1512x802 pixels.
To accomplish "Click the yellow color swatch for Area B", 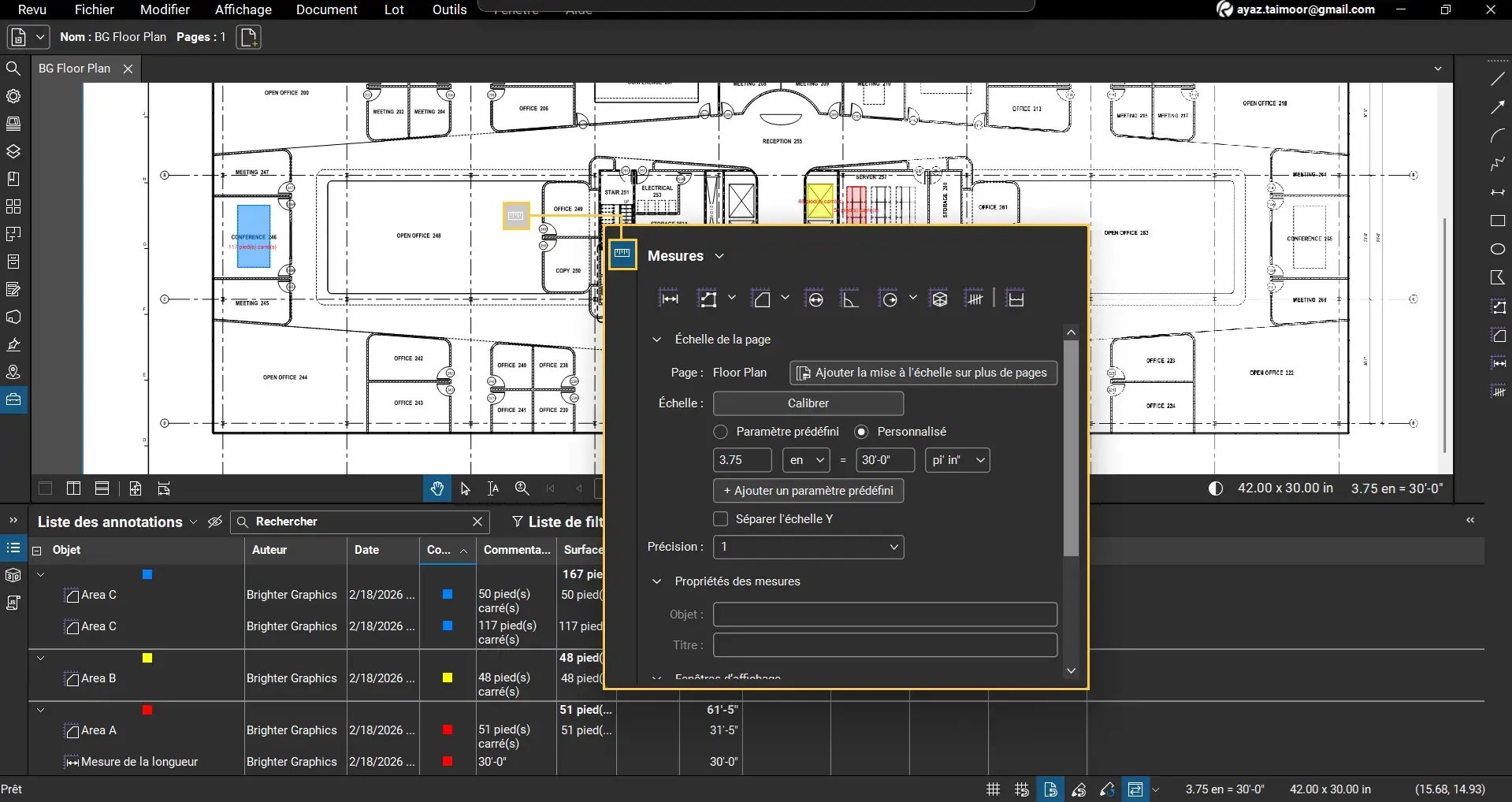I will (x=447, y=678).
